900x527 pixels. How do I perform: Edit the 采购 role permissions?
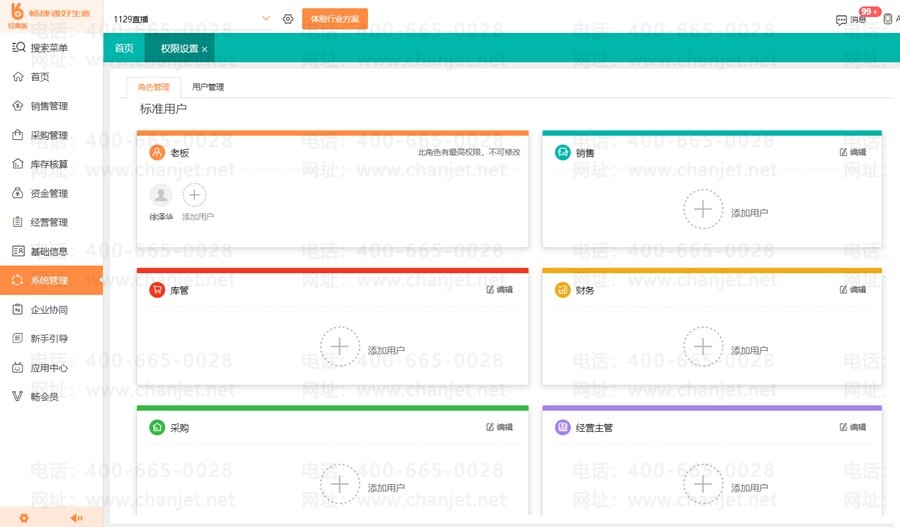tap(499, 427)
